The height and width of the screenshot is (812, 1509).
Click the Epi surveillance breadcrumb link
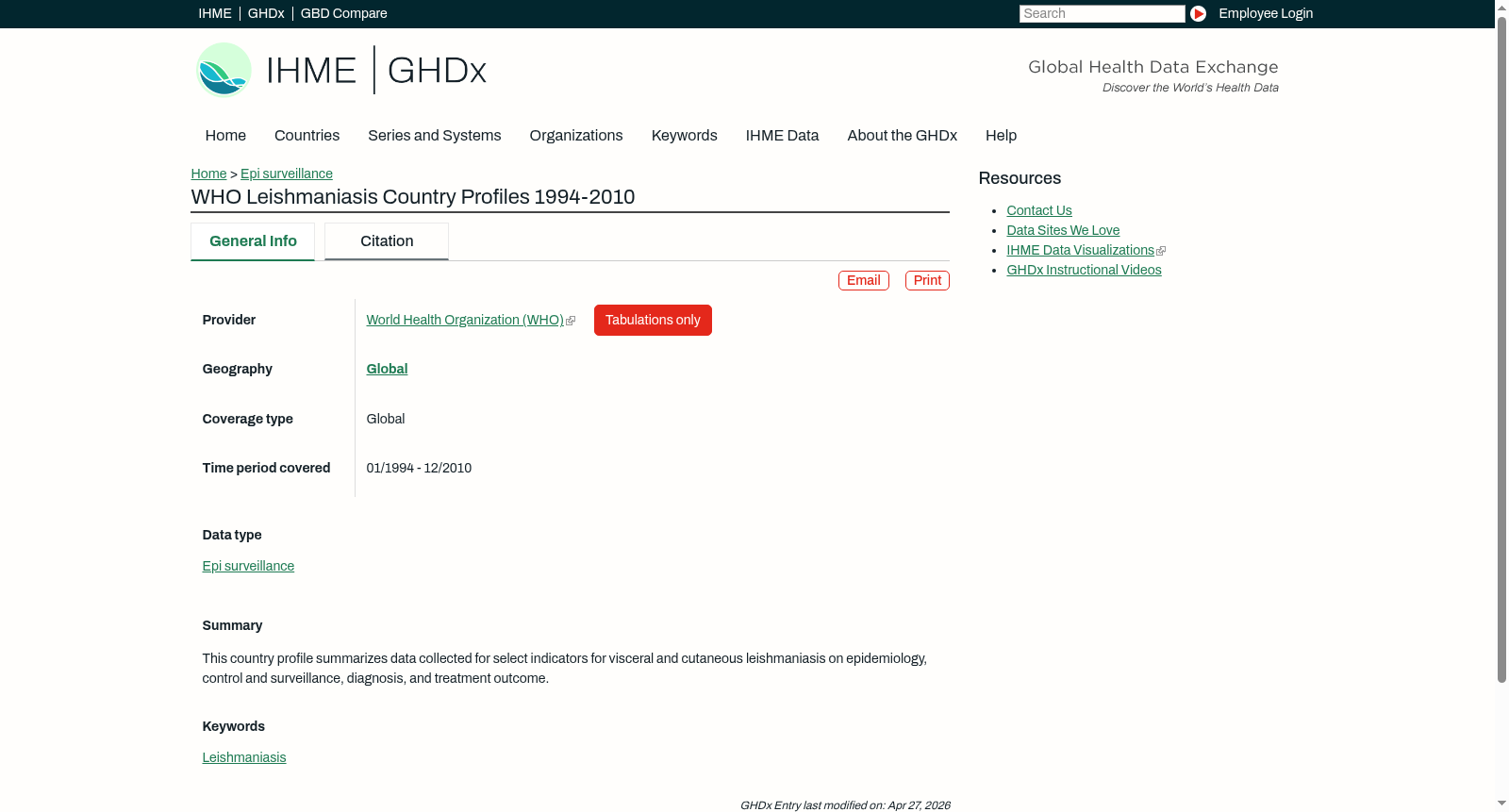(x=287, y=174)
